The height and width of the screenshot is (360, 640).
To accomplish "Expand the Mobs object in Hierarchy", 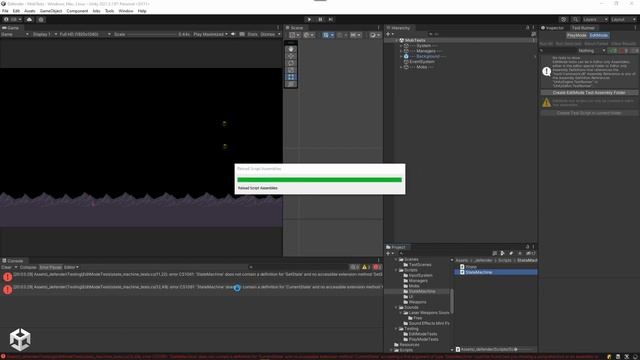I will click(x=401, y=67).
